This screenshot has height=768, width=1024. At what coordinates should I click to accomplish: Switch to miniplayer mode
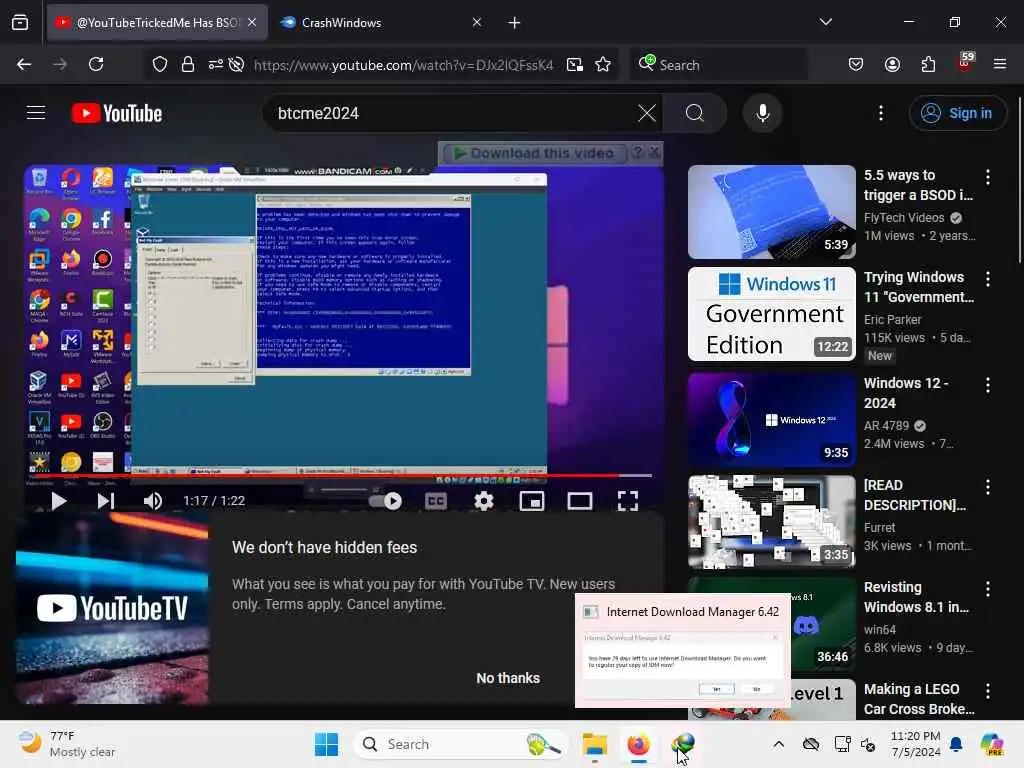pyautogui.click(x=532, y=501)
